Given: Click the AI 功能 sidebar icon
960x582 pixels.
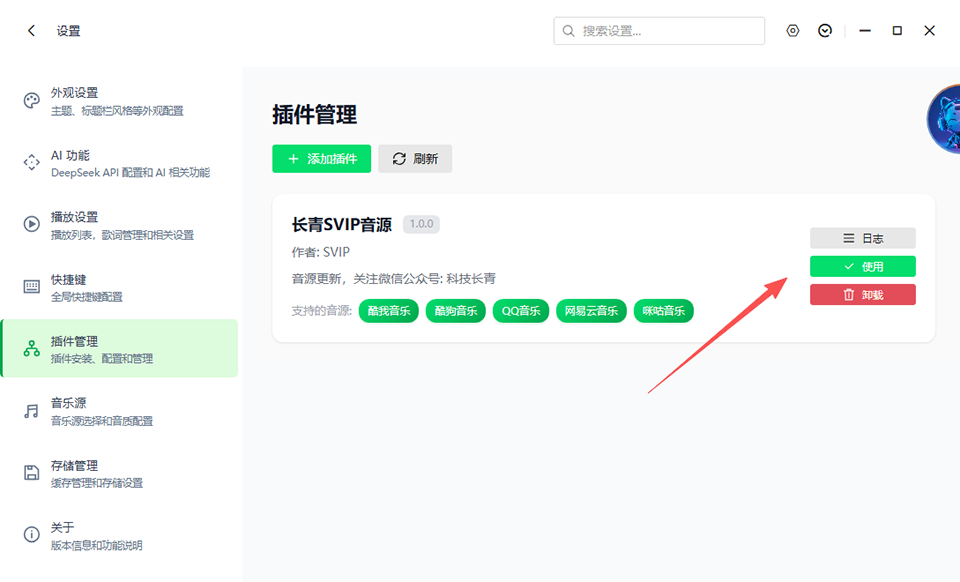Looking at the screenshot, I should (31, 163).
